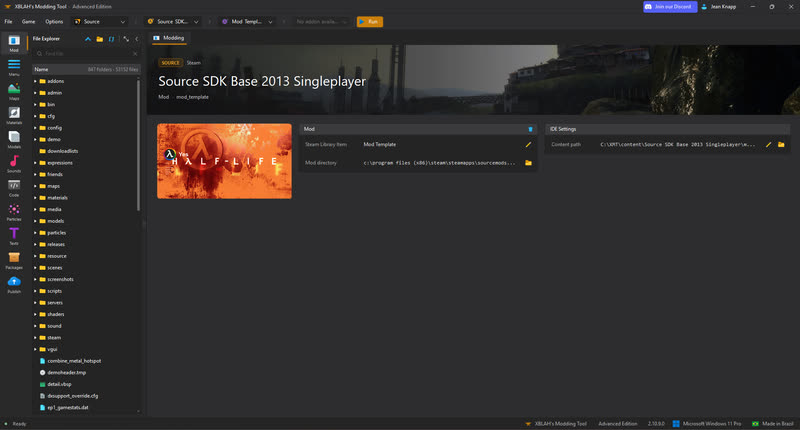Select detail.vbsp file
The width and height of the screenshot is (800, 430).
coord(59,385)
